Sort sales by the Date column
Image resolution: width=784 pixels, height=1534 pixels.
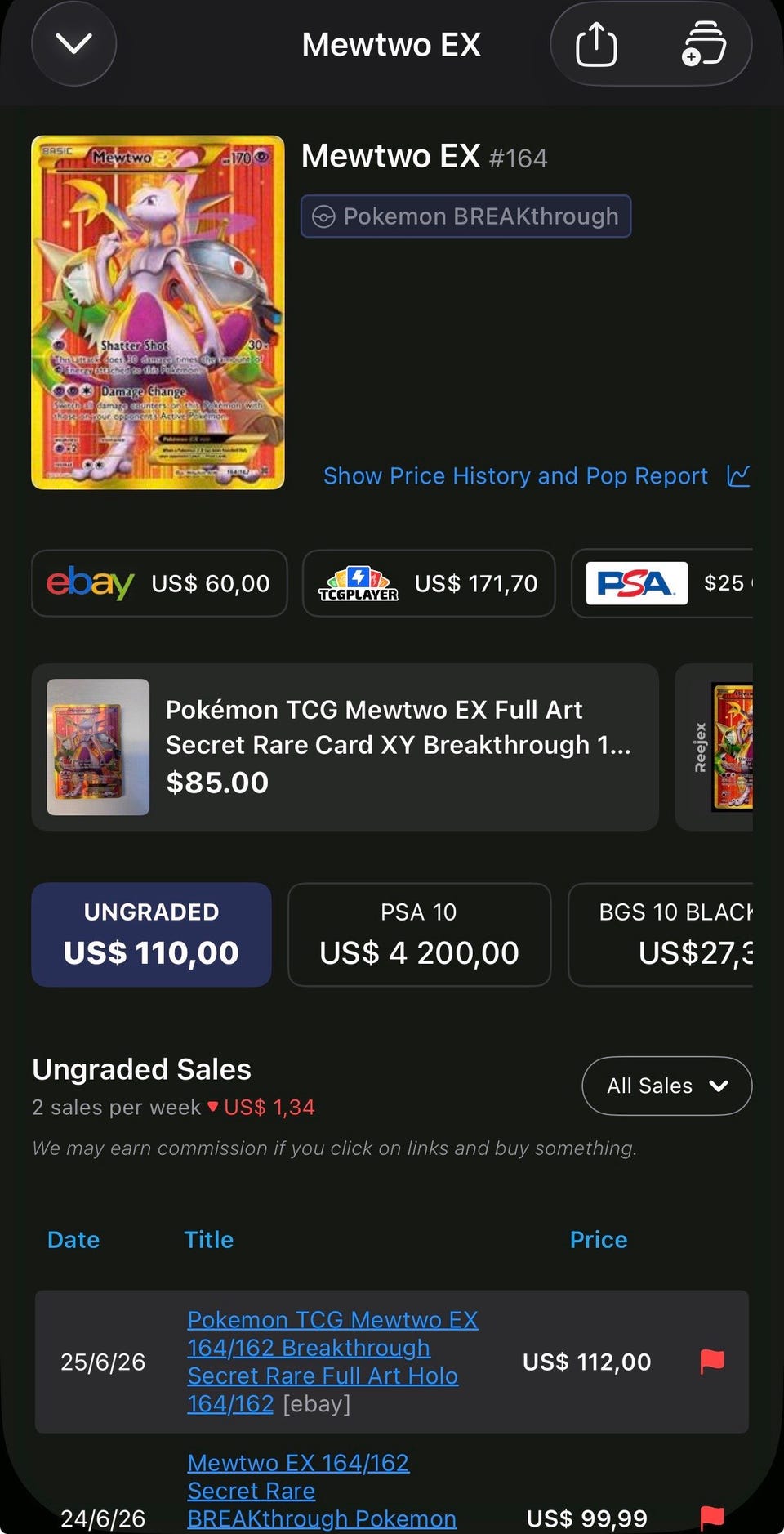(x=73, y=1239)
